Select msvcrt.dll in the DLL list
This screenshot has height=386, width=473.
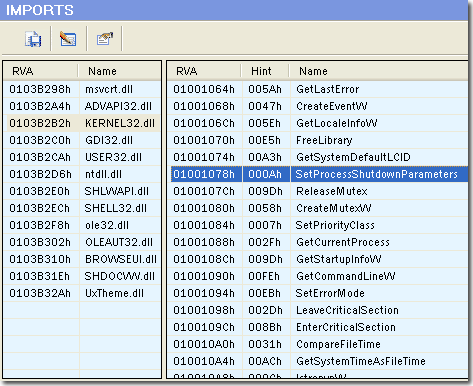pyautogui.click(x=82, y=89)
